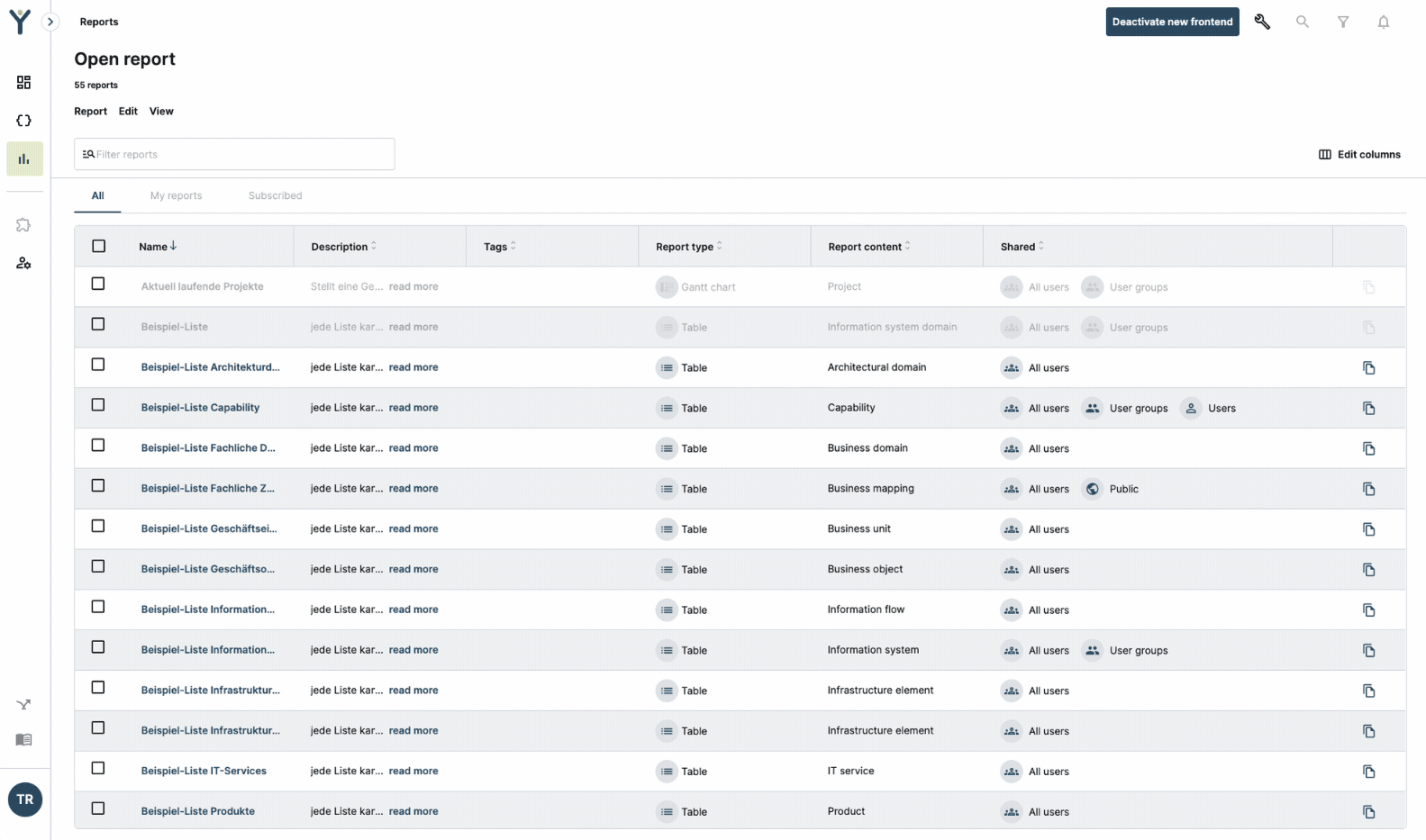Click the wrench tools icon
Image resolution: width=1426 pixels, height=840 pixels.
pyautogui.click(x=1262, y=22)
